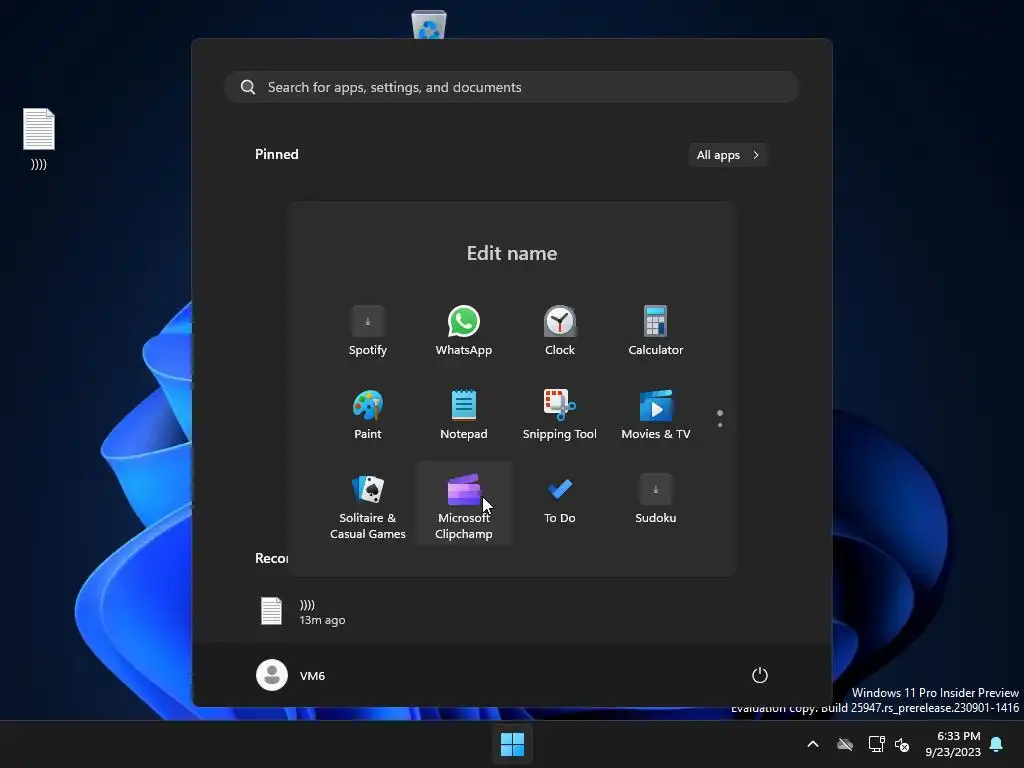
Task: Open the VM6 user account menu
Action: coord(291,675)
